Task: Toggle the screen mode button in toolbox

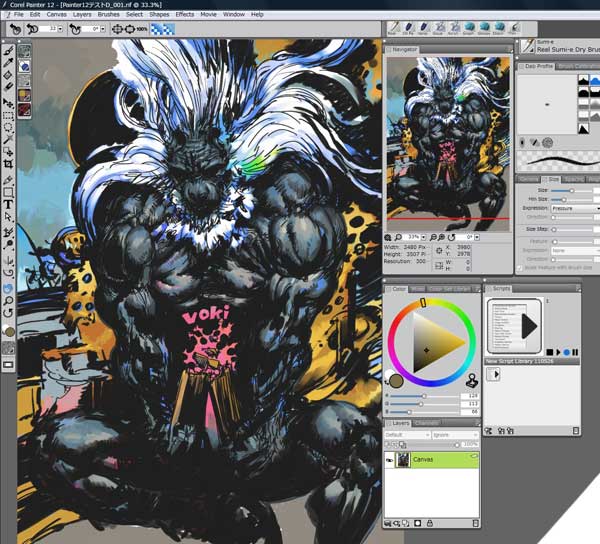Action: coord(8,365)
